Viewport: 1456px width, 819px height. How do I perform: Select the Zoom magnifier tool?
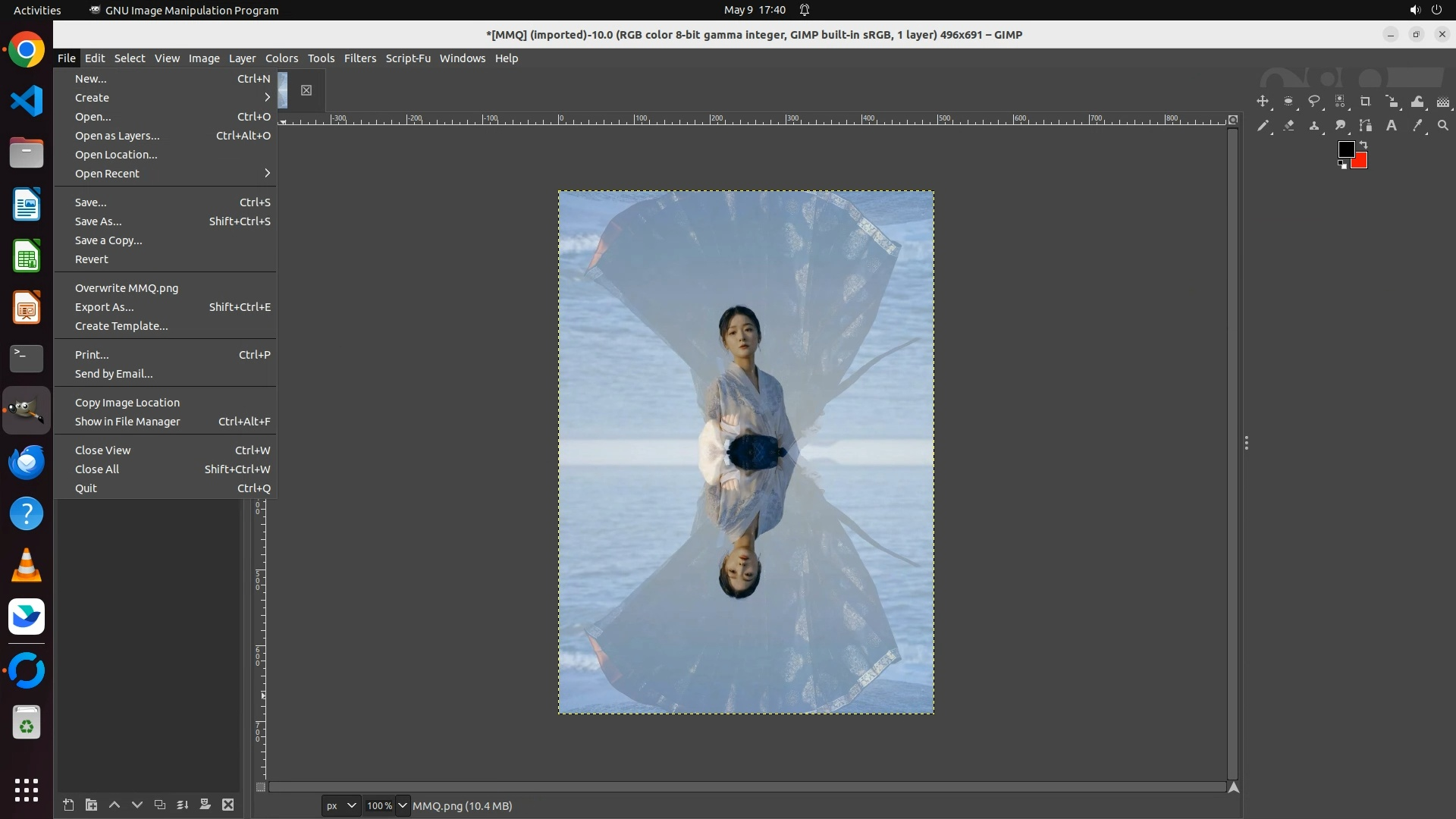(1443, 126)
